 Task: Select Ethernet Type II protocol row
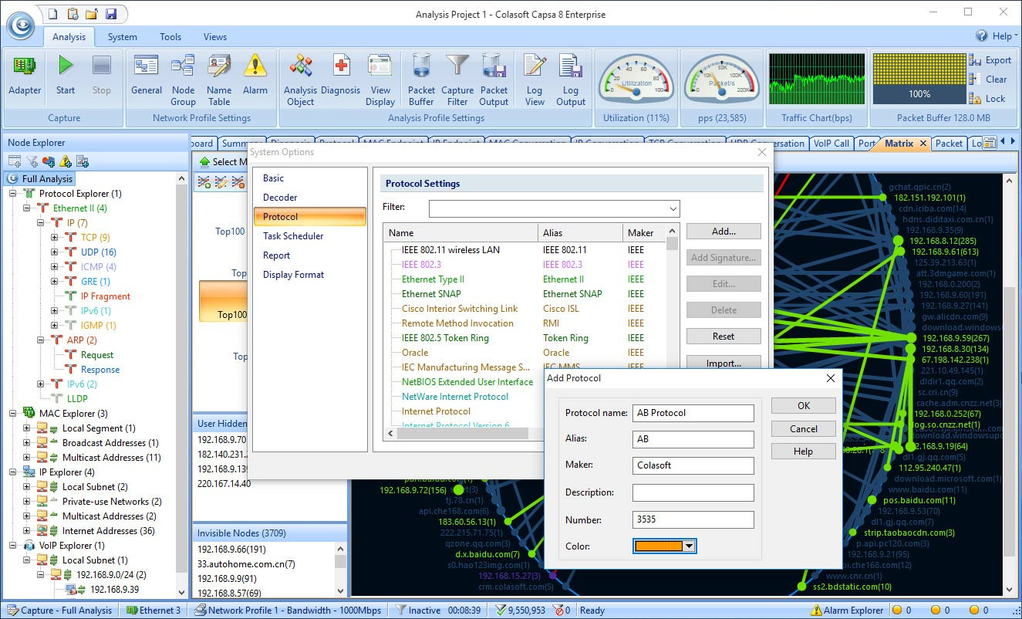[525, 279]
